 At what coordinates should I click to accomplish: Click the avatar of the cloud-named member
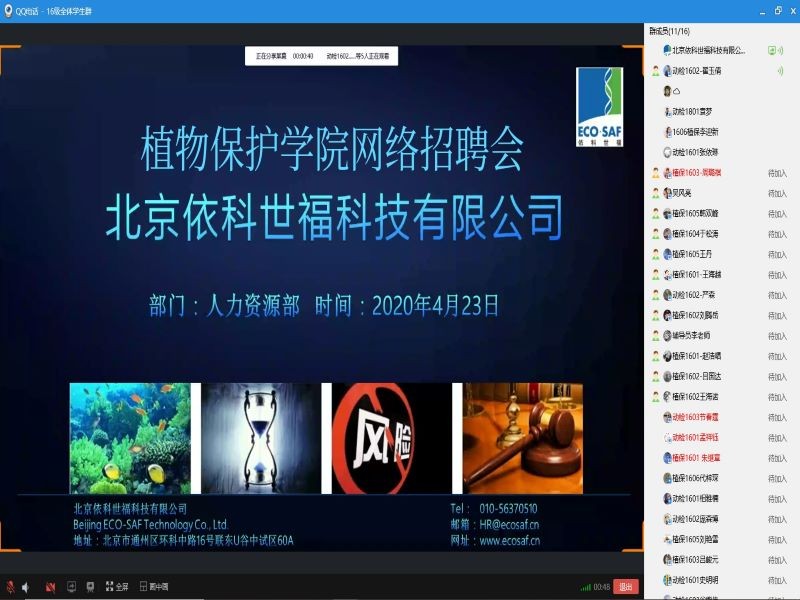667,91
